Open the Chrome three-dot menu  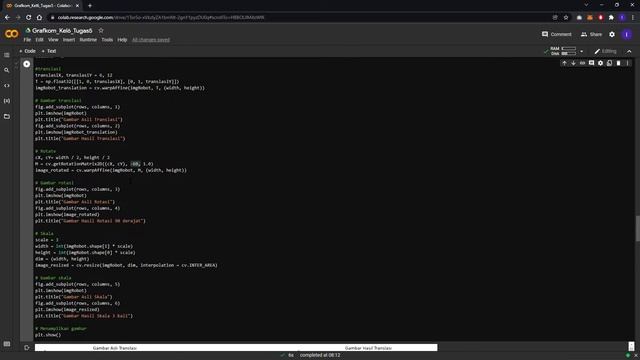[x=633, y=18]
